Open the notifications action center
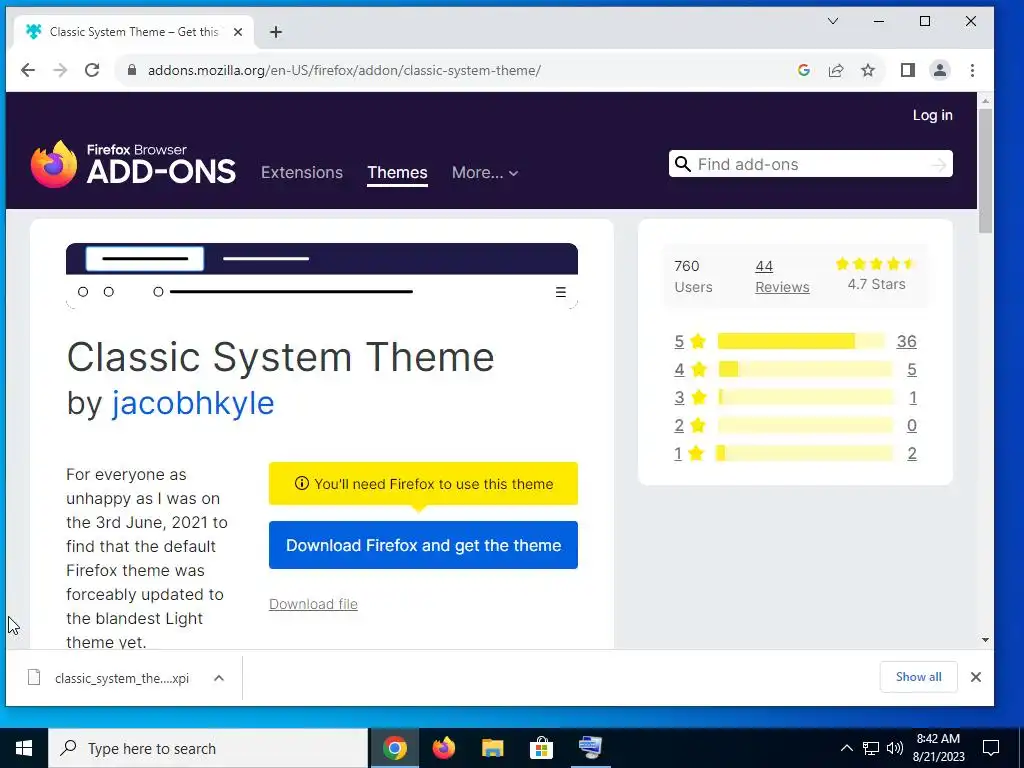 [x=991, y=748]
